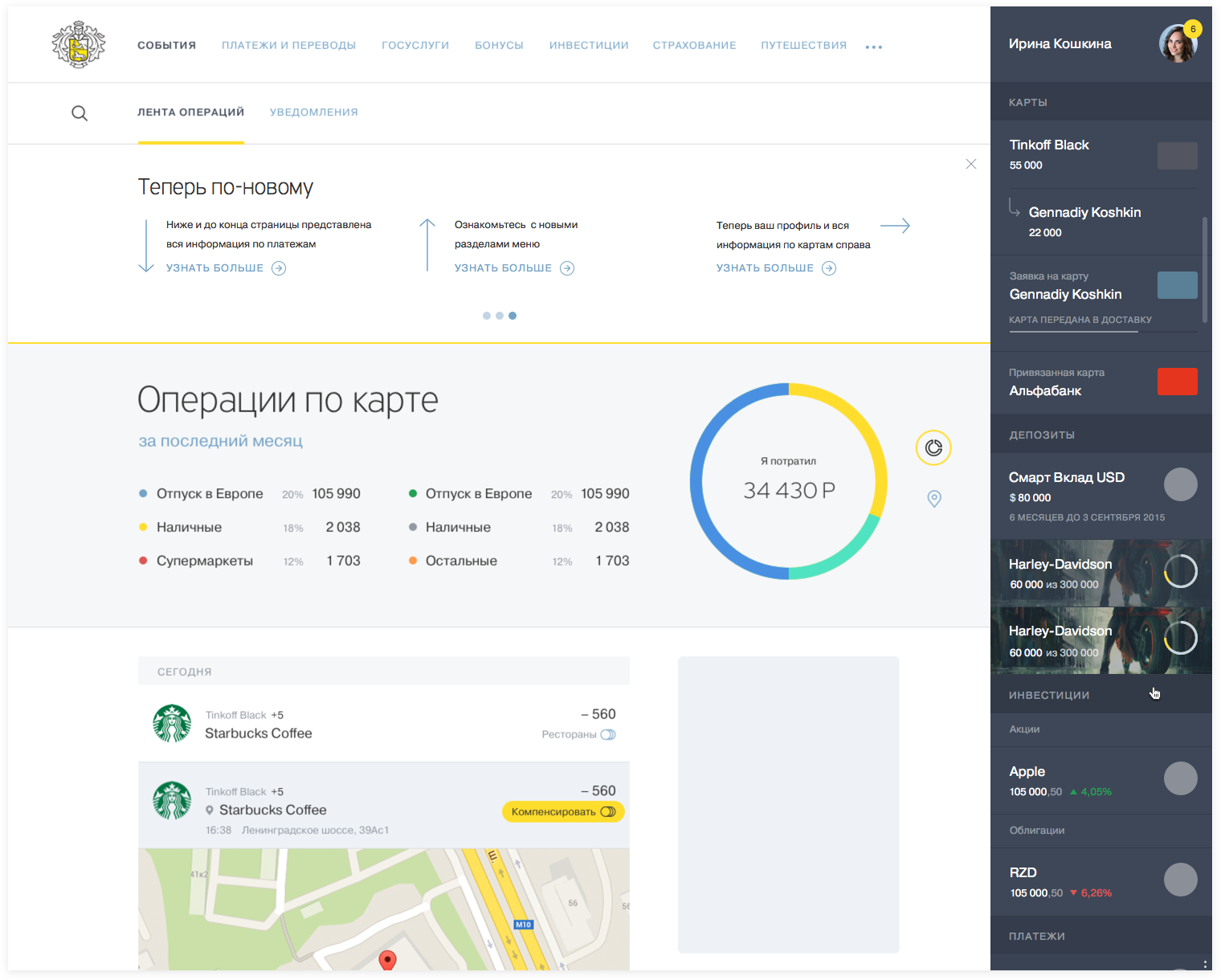
Task: Select the ЛЕНТА ОПЕРАЦИЙ tab
Action: [x=191, y=112]
